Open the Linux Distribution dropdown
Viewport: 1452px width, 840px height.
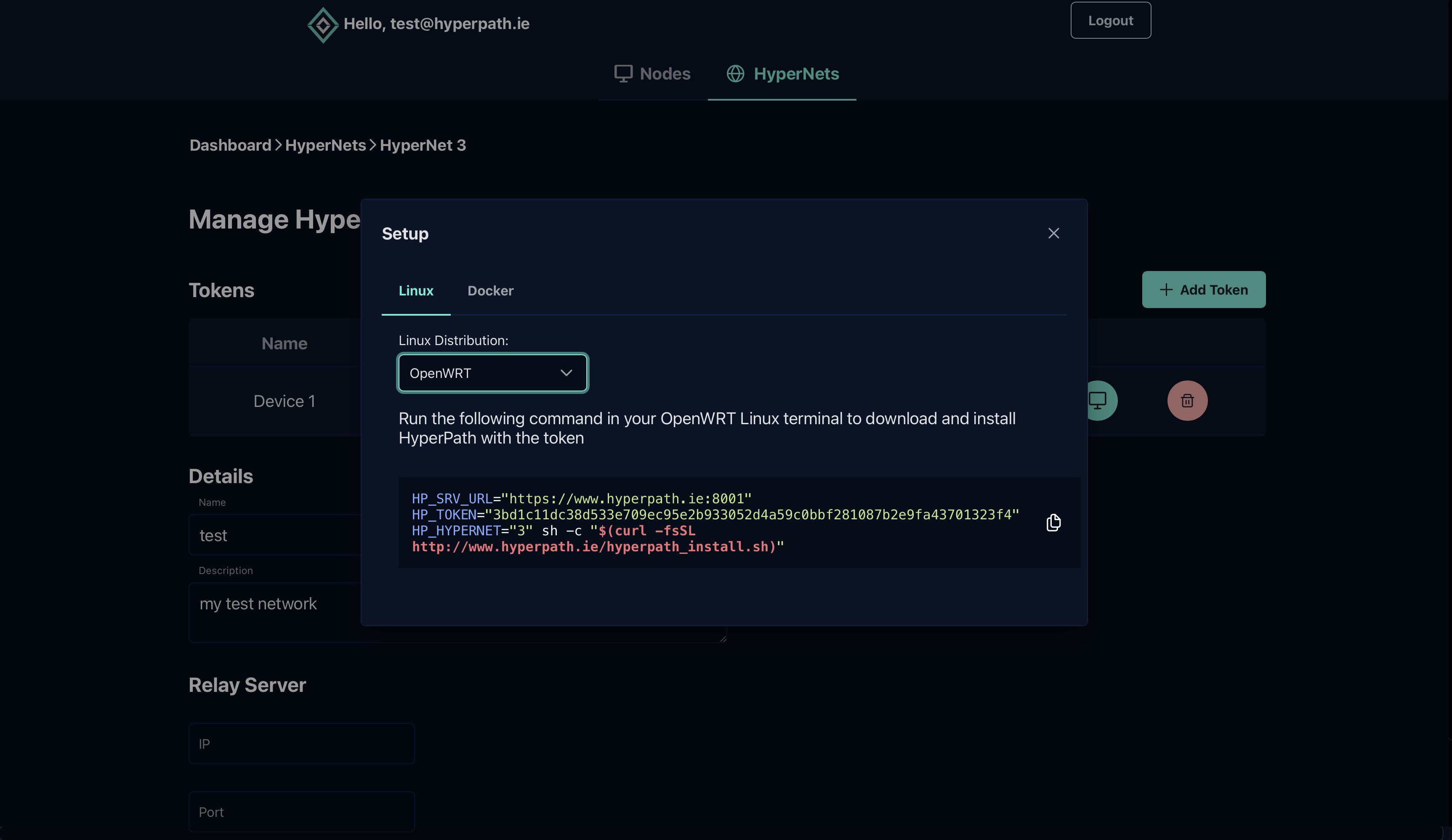[493, 373]
